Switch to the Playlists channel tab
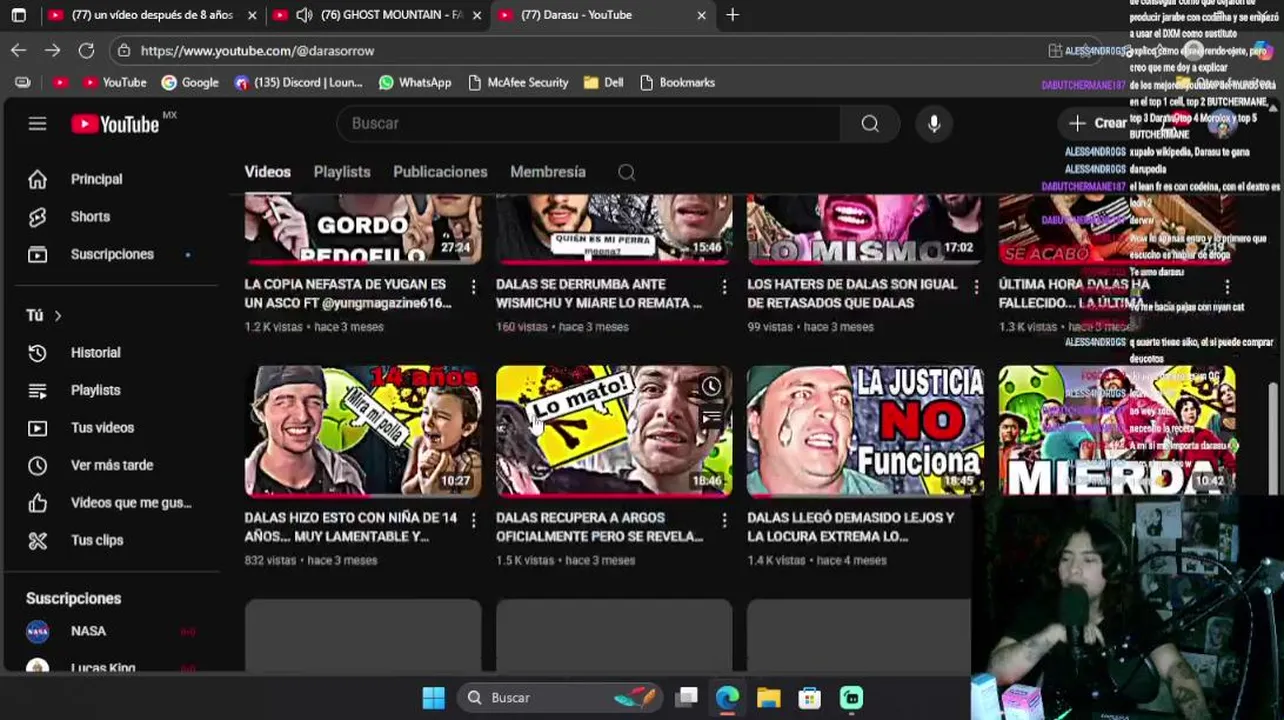Viewport: 1284px width, 720px height. pos(342,172)
